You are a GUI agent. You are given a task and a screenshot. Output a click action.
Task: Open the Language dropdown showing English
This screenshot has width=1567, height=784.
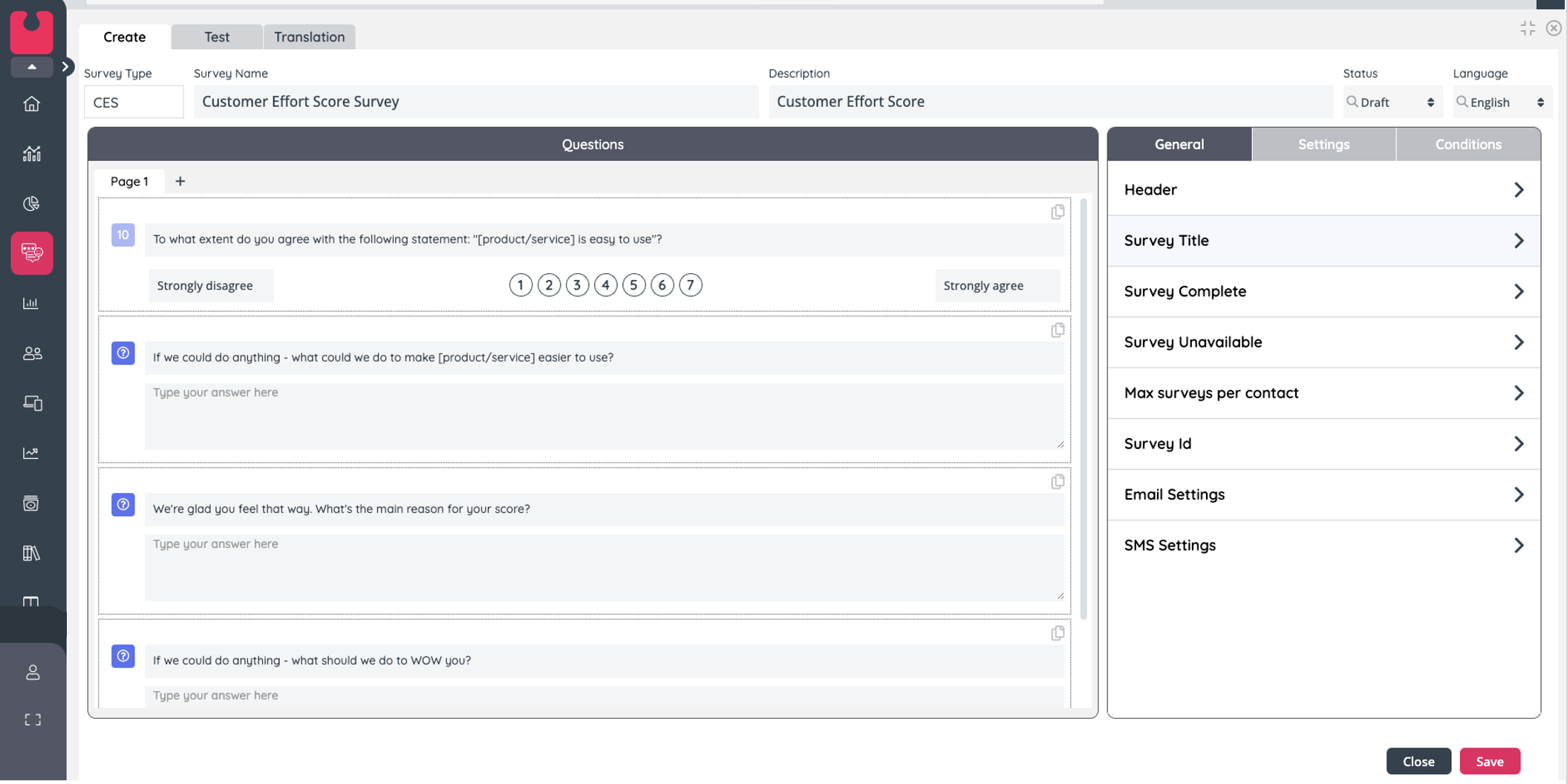tap(1502, 102)
